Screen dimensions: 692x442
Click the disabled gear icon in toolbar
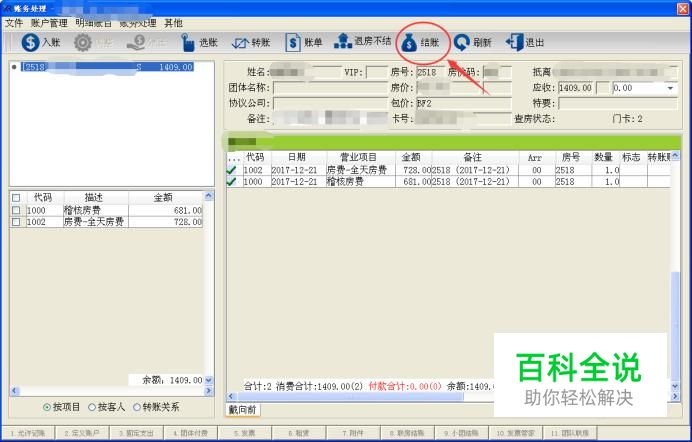(x=83, y=43)
